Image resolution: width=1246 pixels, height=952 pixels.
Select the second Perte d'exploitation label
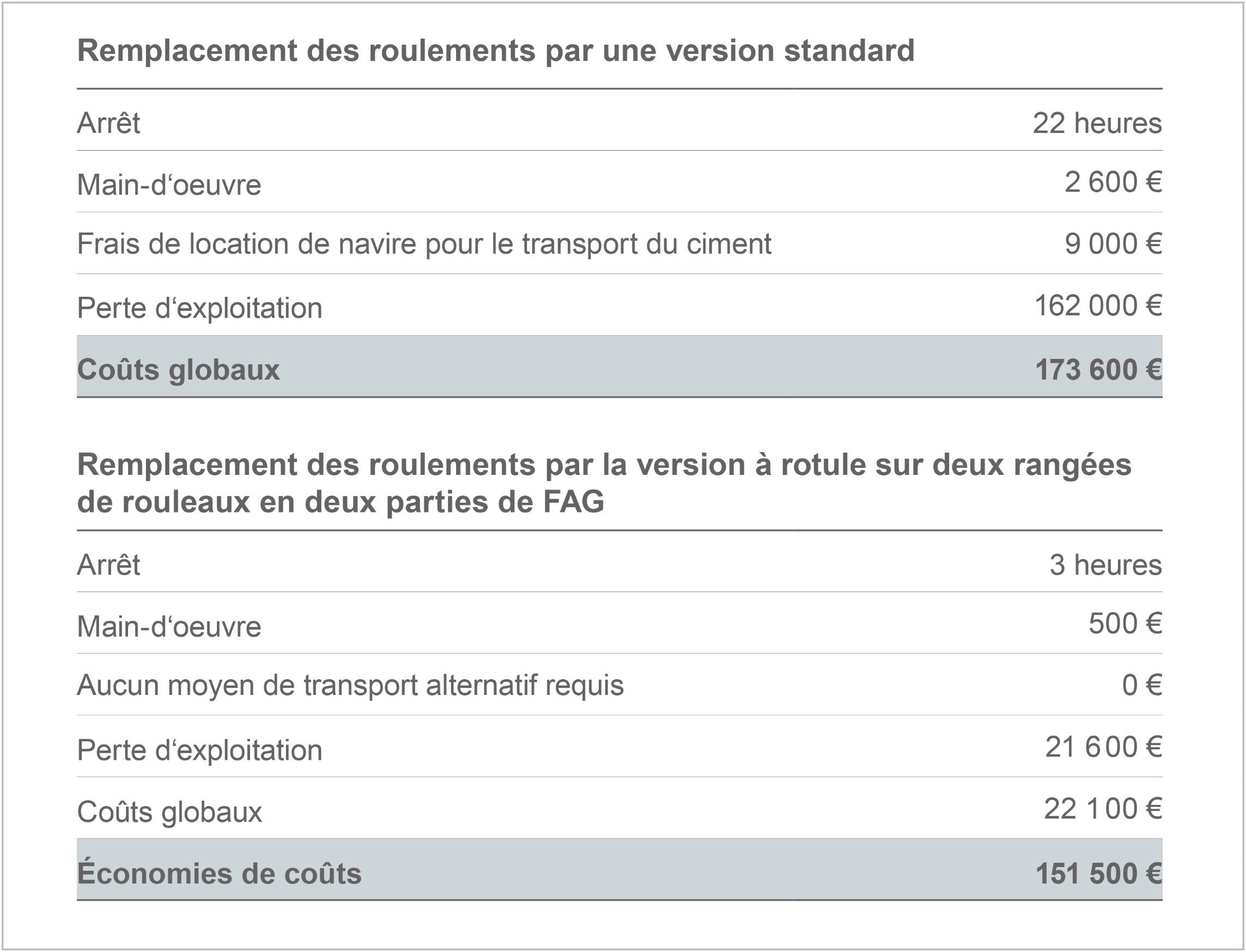[199, 750]
